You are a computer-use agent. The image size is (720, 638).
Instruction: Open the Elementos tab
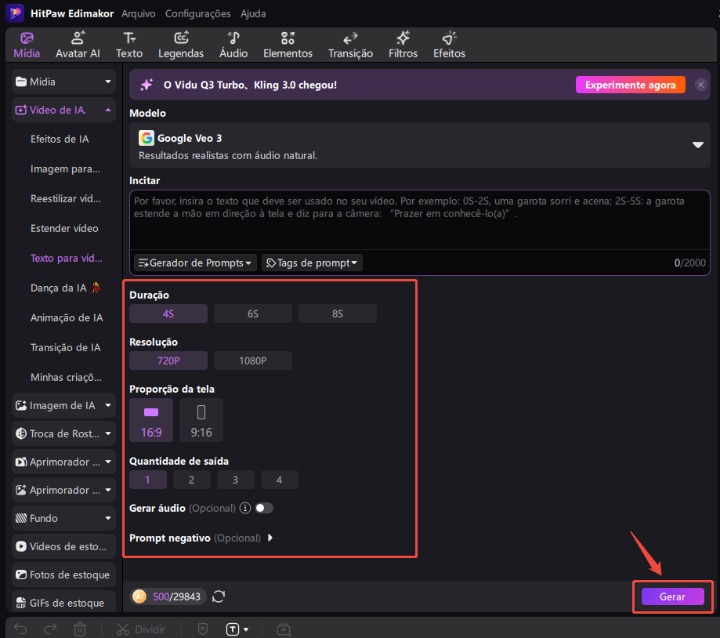click(287, 45)
